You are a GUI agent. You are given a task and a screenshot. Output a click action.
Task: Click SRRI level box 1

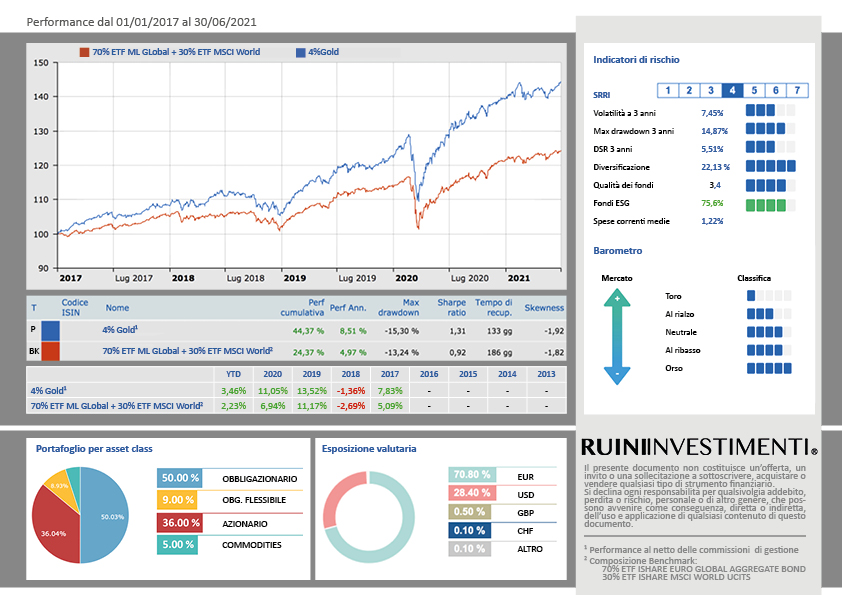click(668, 90)
